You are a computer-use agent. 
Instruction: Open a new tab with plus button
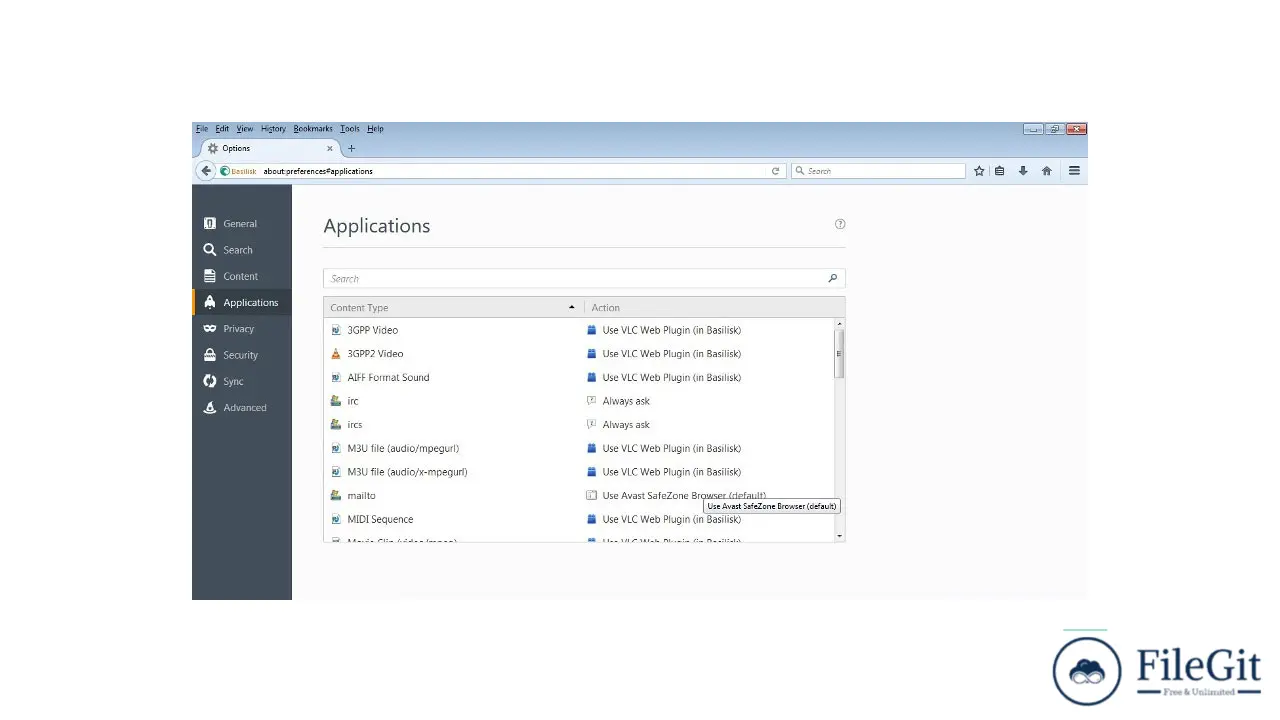point(351,149)
